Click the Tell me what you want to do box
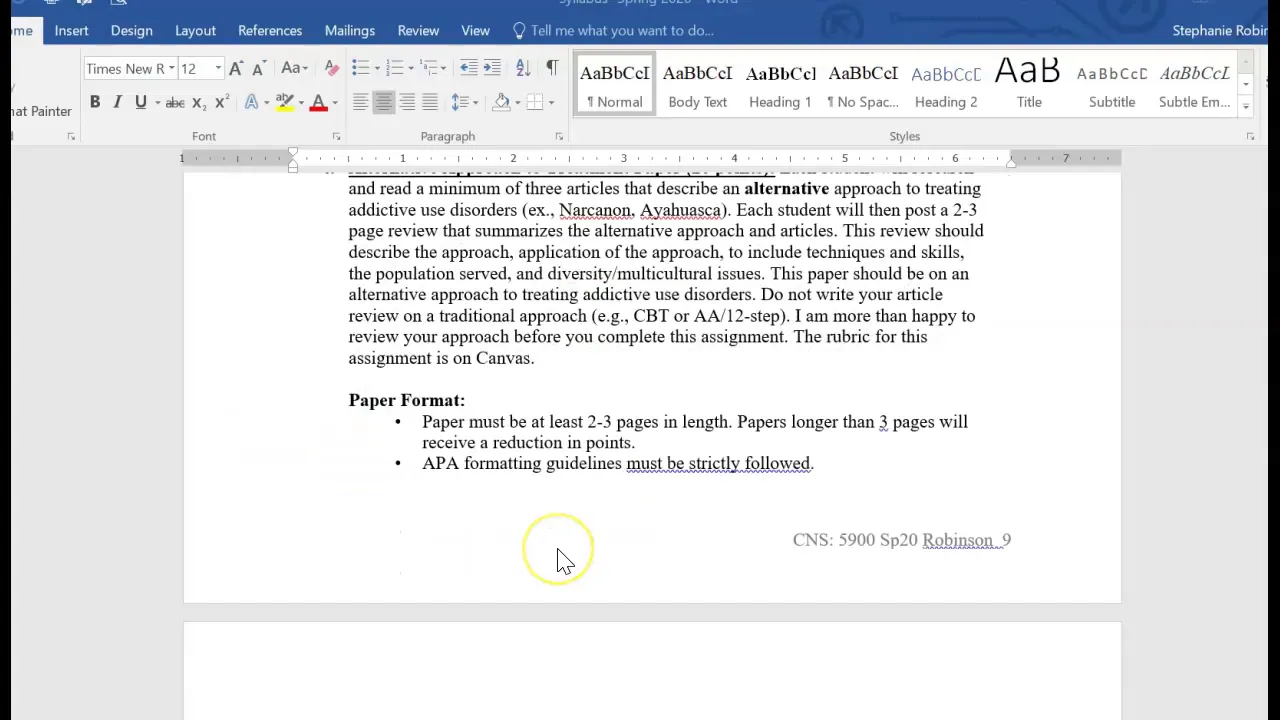Image resolution: width=1280 pixels, height=720 pixels. point(612,30)
